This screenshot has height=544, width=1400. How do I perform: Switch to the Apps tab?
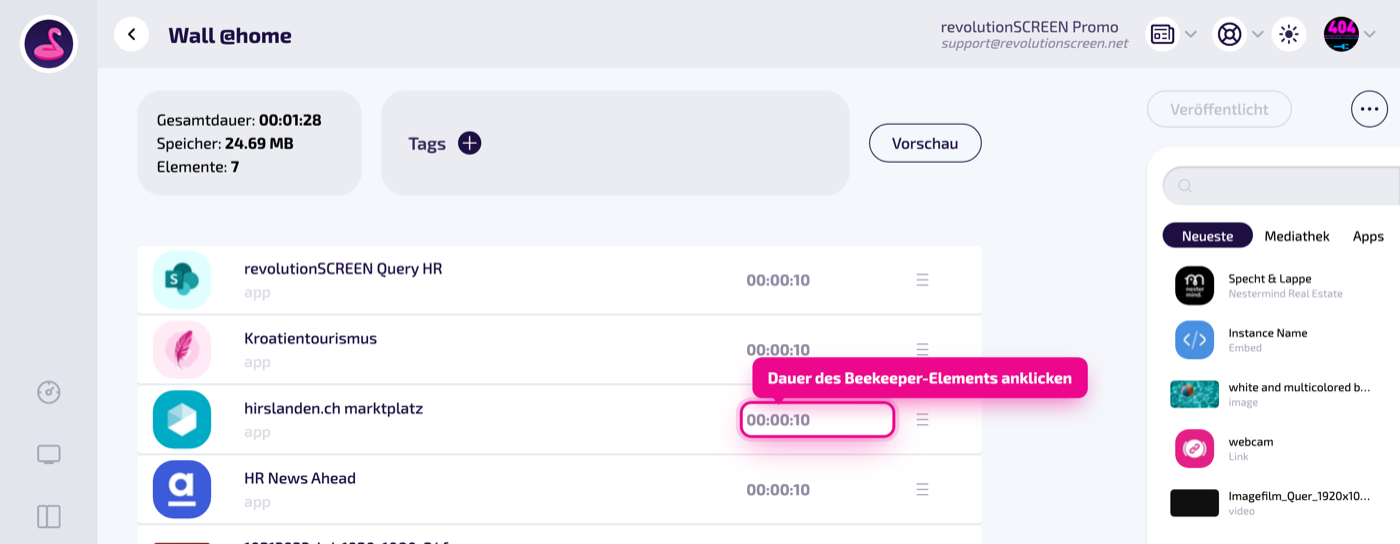(1368, 236)
